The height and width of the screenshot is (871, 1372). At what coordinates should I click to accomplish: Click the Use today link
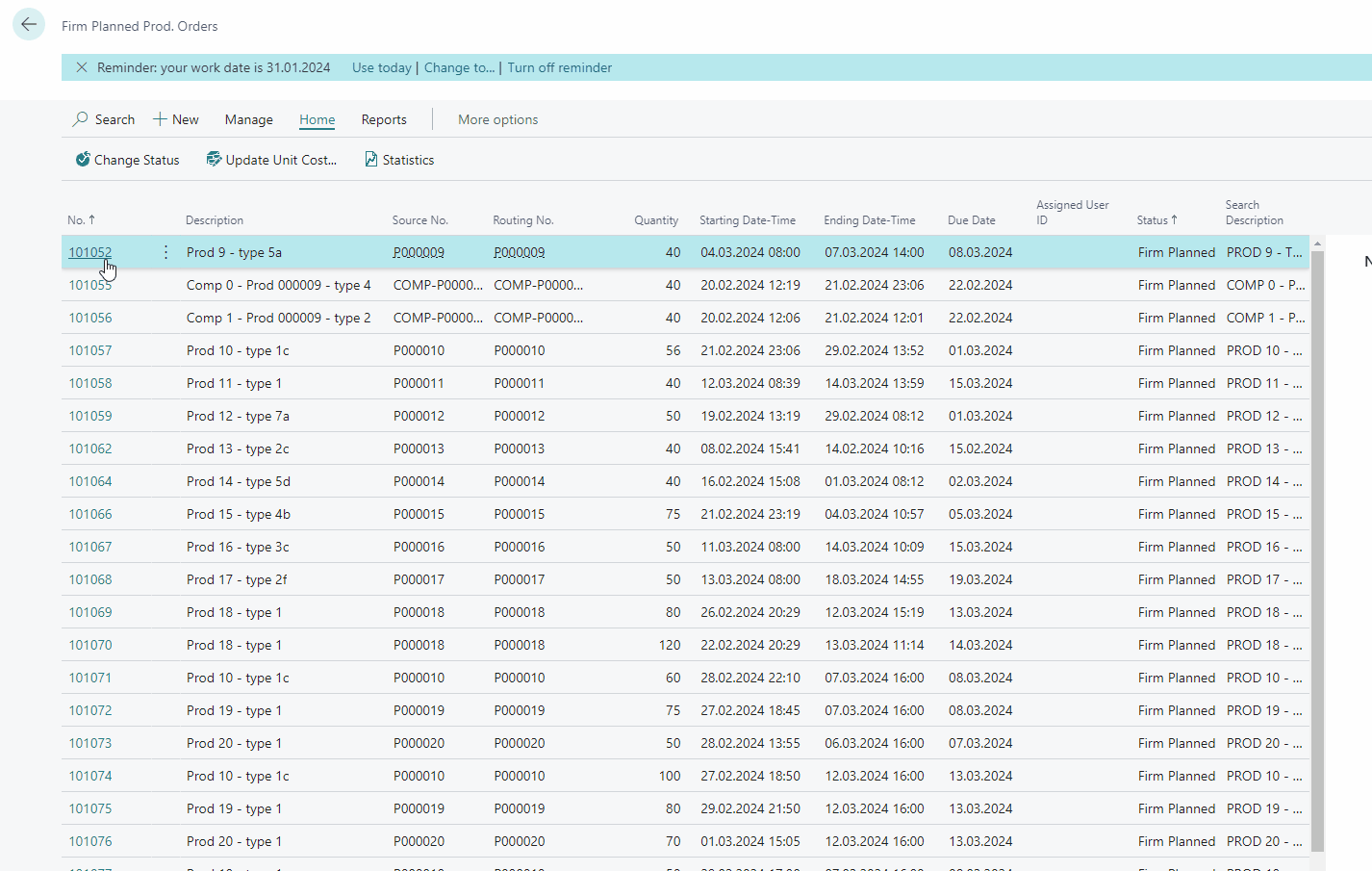point(380,67)
